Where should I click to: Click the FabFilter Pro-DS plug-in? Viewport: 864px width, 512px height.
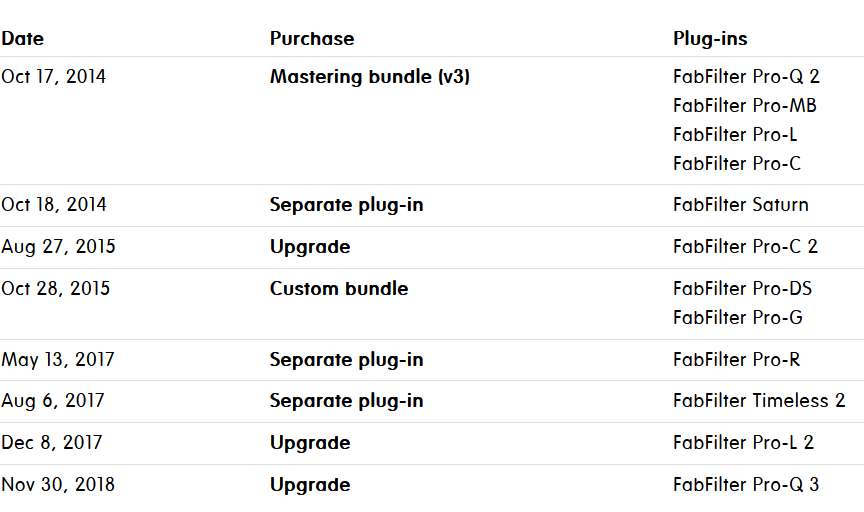742,289
